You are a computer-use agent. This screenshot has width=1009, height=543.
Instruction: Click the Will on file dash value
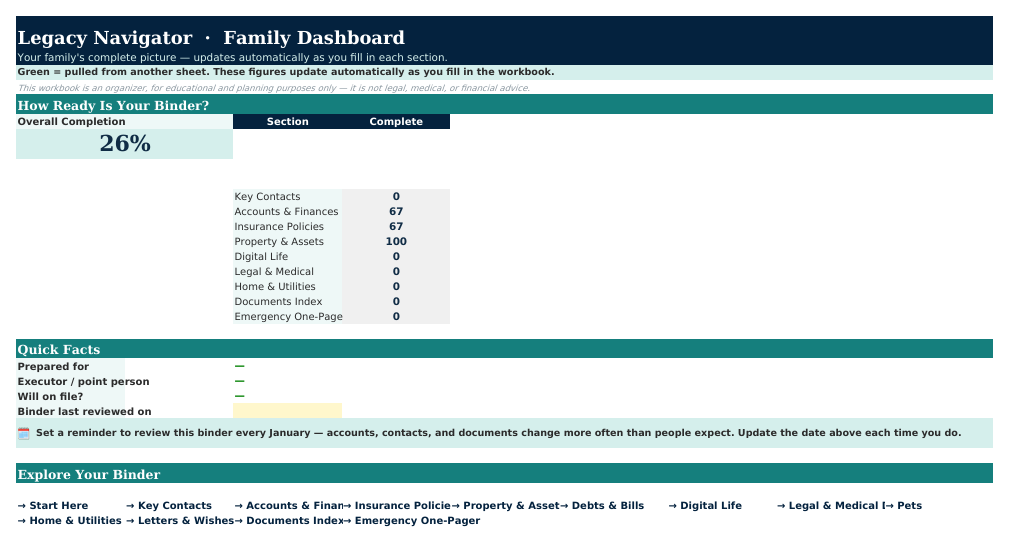(x=239, y=396)
